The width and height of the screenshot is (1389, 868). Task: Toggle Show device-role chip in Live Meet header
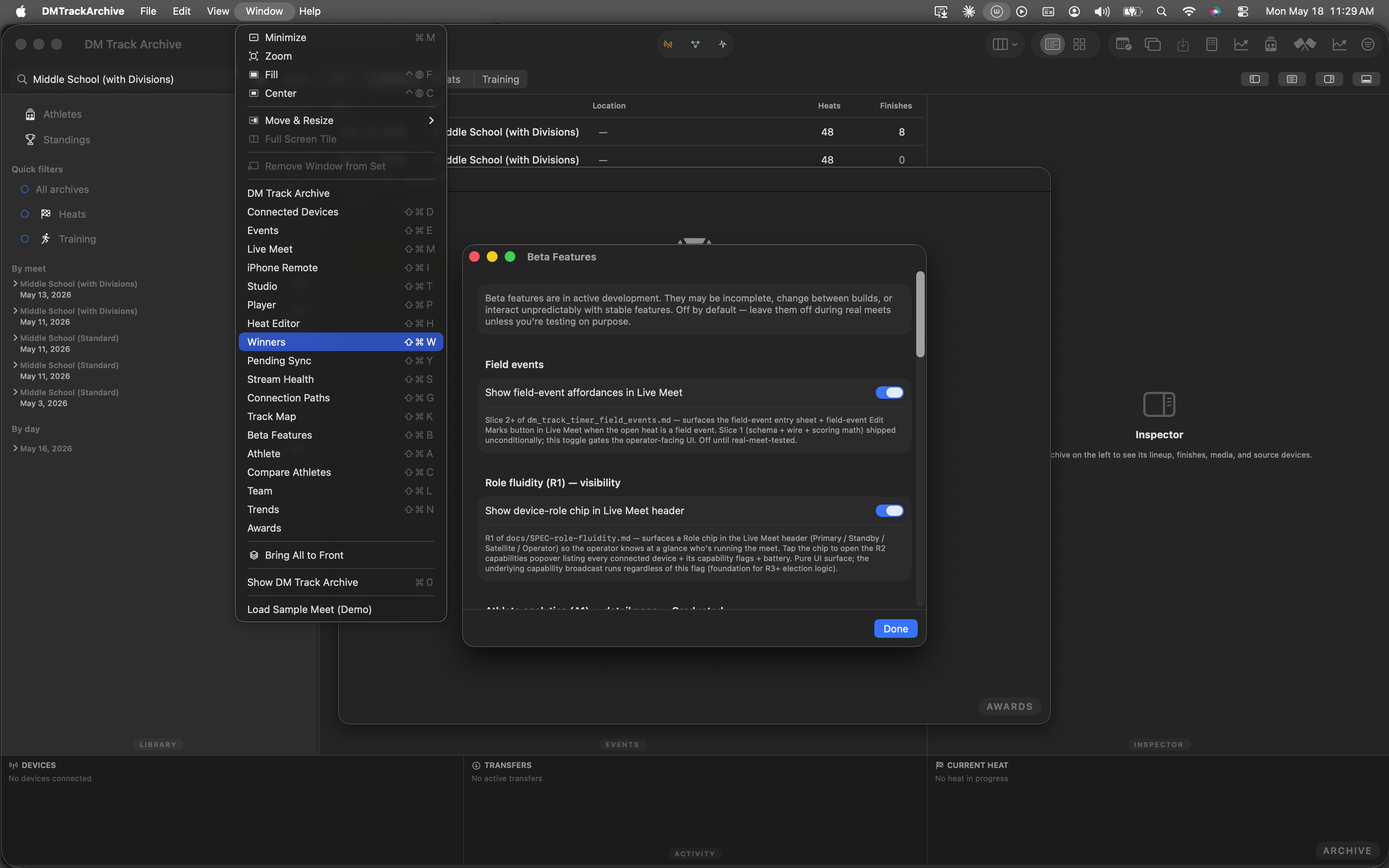[x=889, y=511]
